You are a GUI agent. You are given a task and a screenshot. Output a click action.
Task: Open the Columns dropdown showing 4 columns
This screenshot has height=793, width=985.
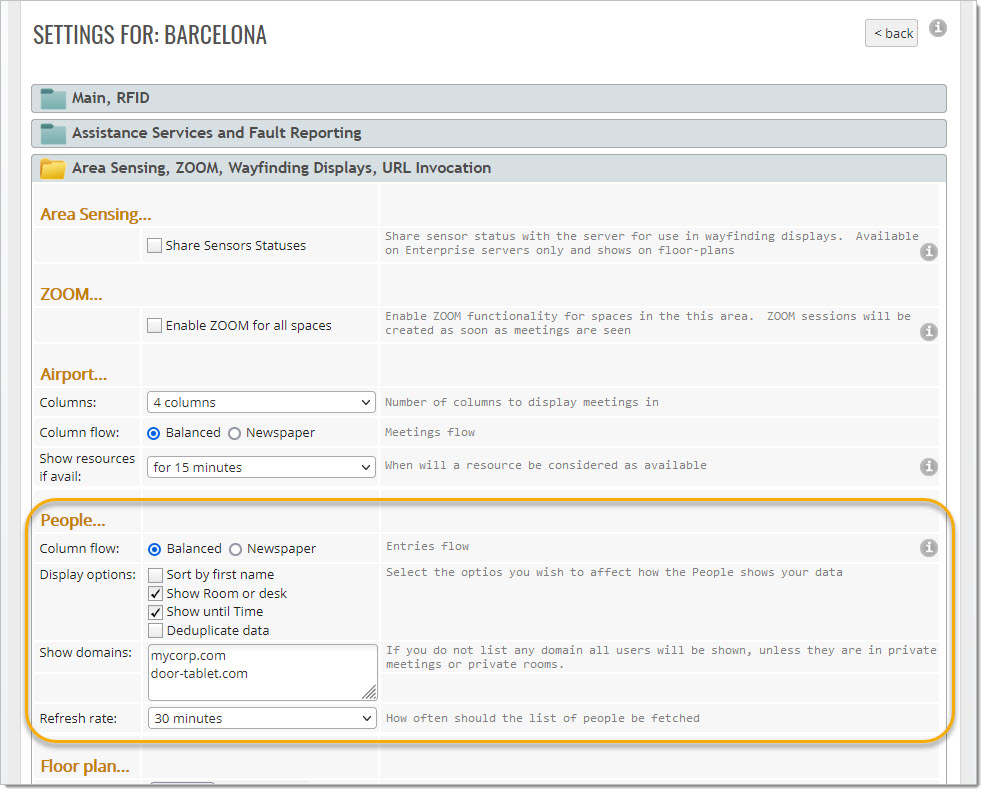261,402
